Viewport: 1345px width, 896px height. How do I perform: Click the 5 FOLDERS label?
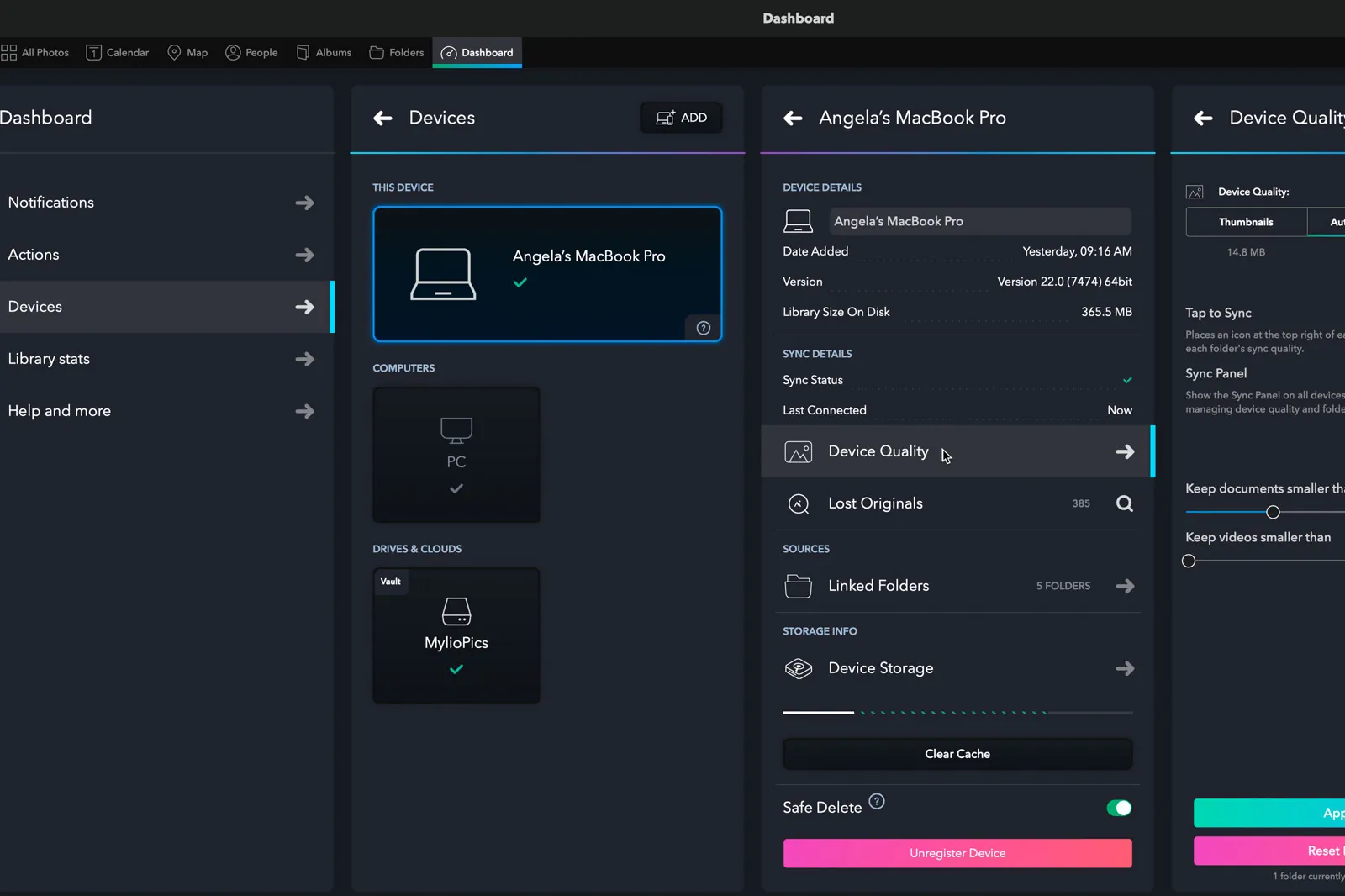(x=1063, y=586)
